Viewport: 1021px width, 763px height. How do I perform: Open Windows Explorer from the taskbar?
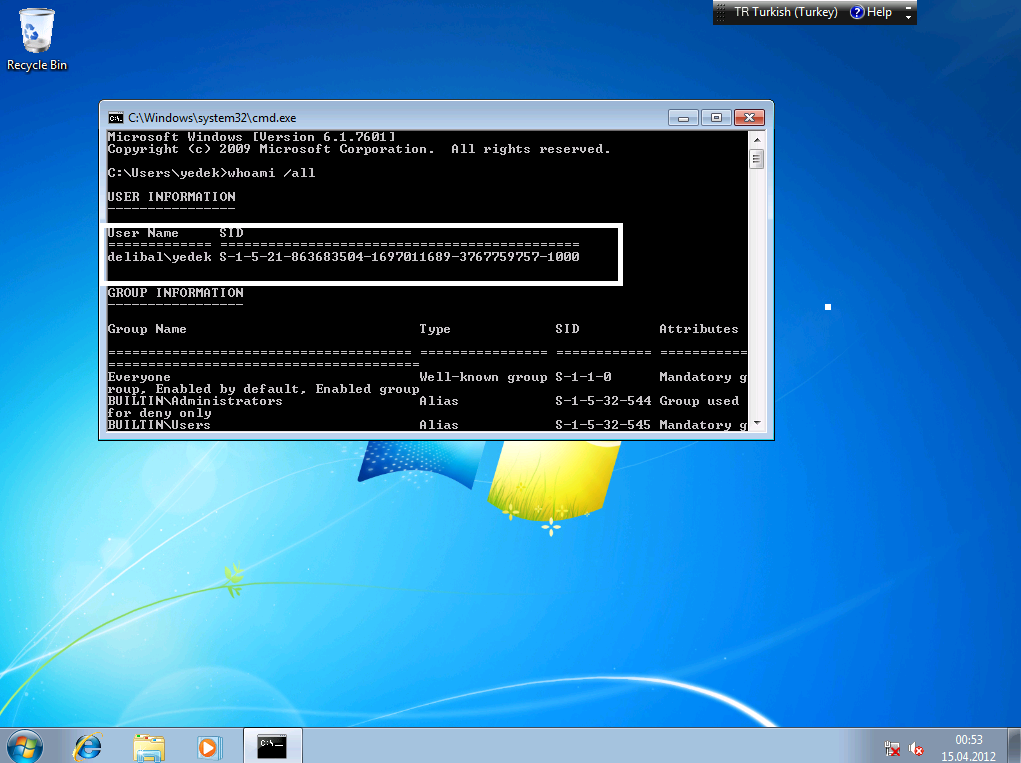pos(149,745)
